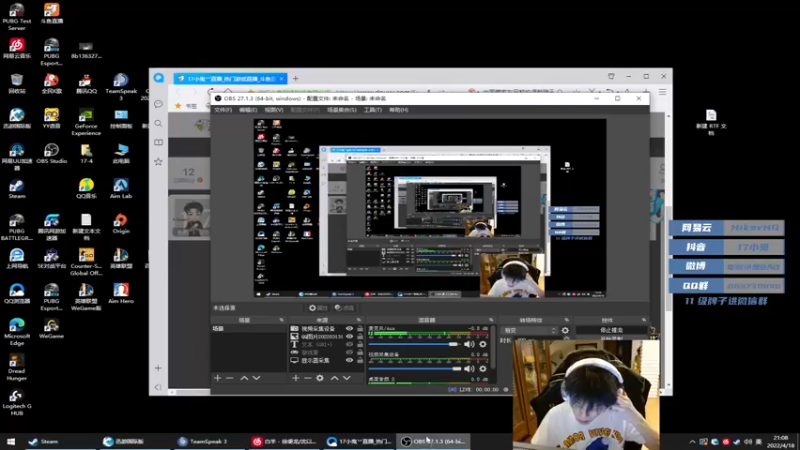
Task: Mute the video capture device audio
Action: (469, 369)
